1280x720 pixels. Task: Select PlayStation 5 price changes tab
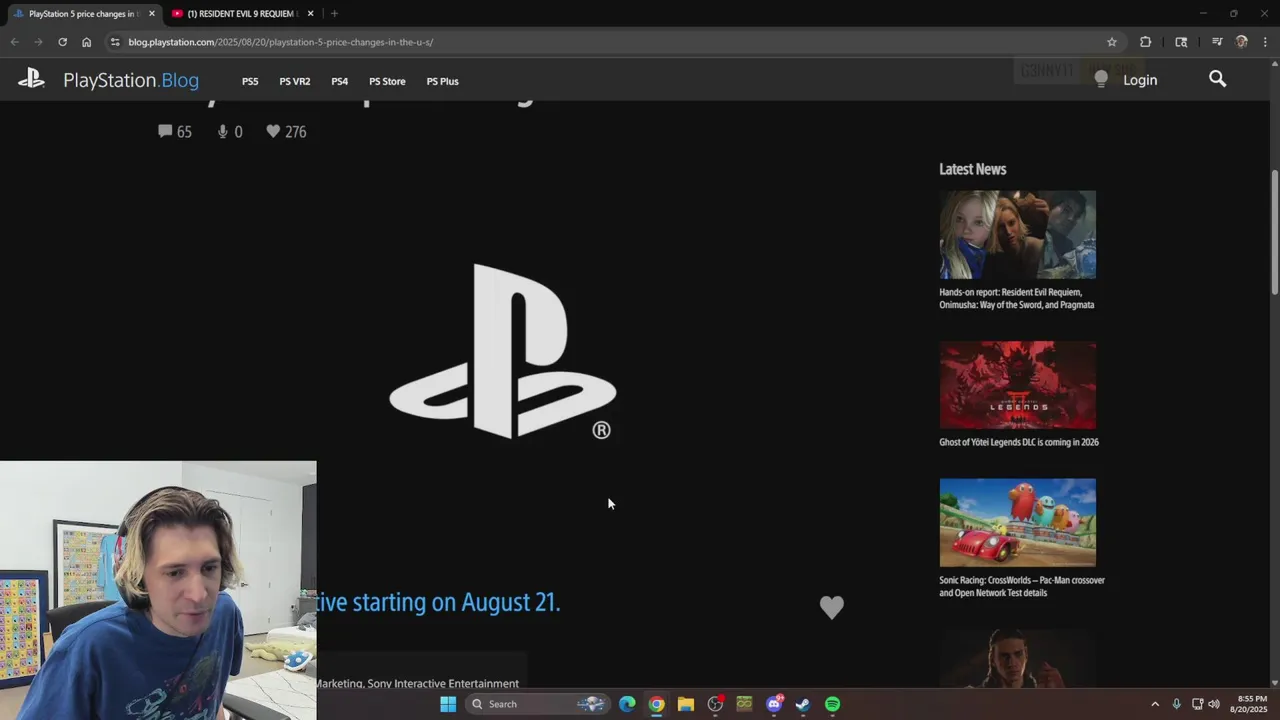pyautogui.click(x=84, y=14)
